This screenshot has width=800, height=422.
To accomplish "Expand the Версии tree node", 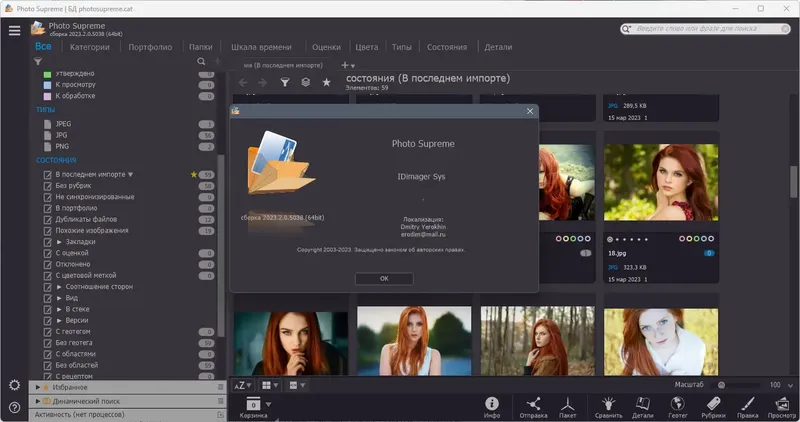I will tap(59, 320).
